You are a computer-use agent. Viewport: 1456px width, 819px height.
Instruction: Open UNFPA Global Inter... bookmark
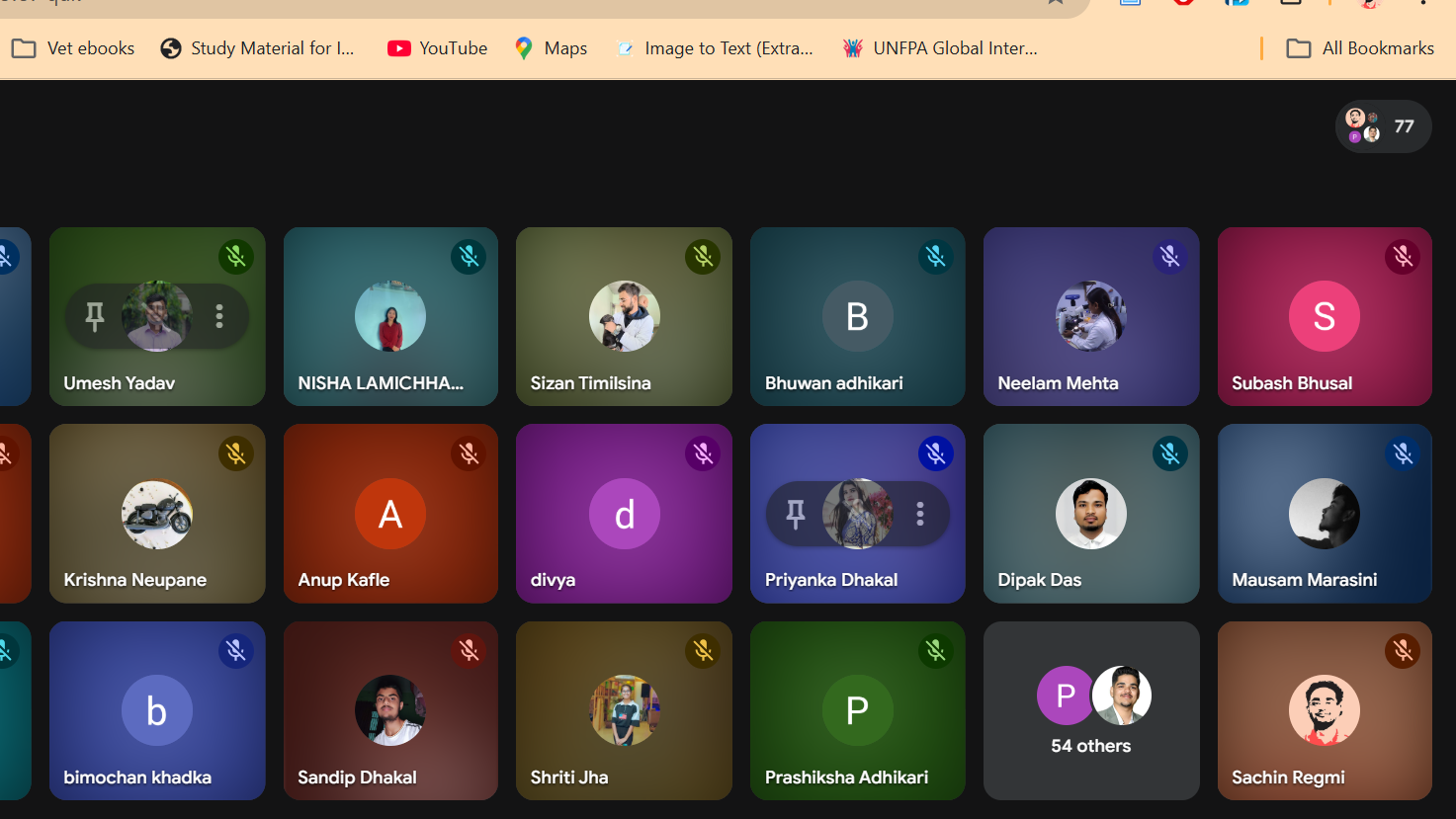[x=940, y=48]
